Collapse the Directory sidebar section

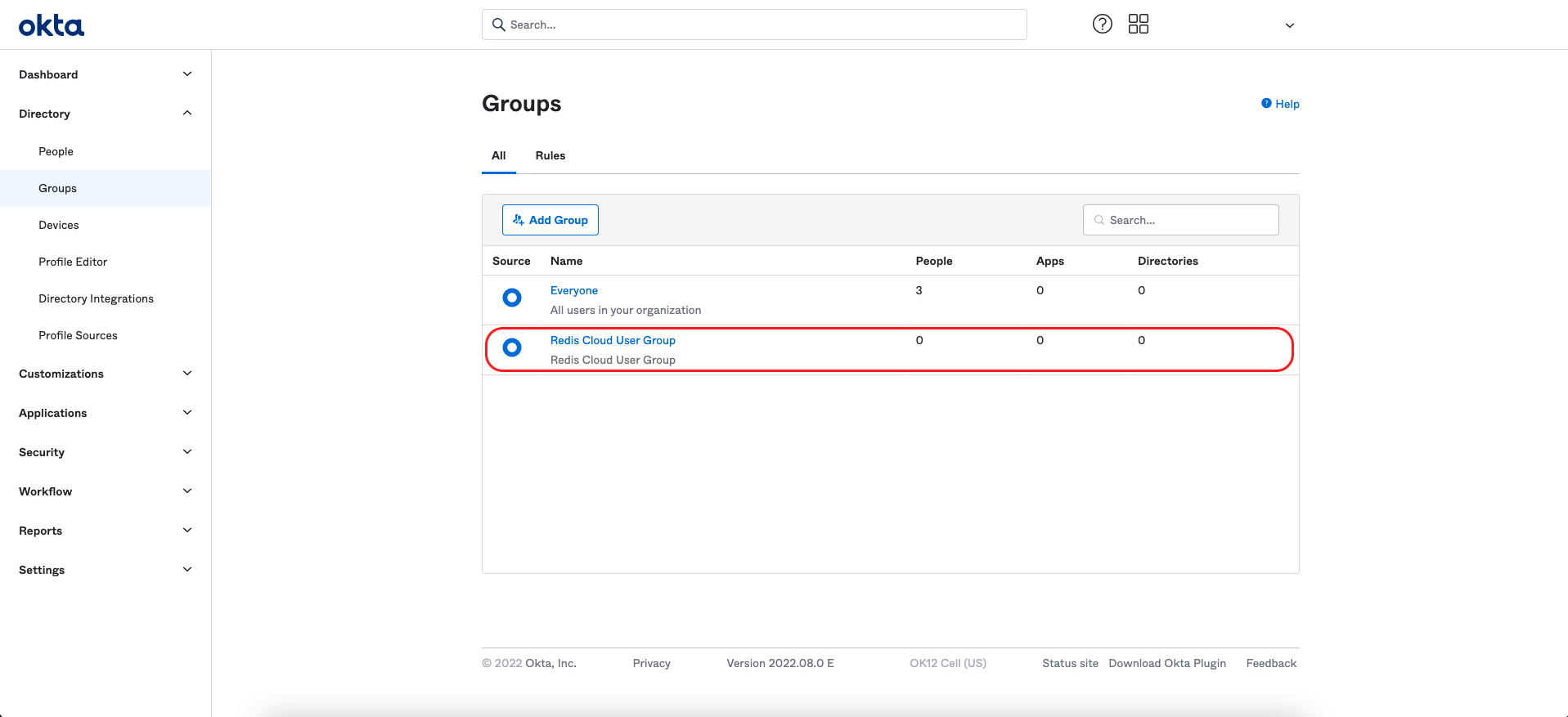click(x=187, y=114)
